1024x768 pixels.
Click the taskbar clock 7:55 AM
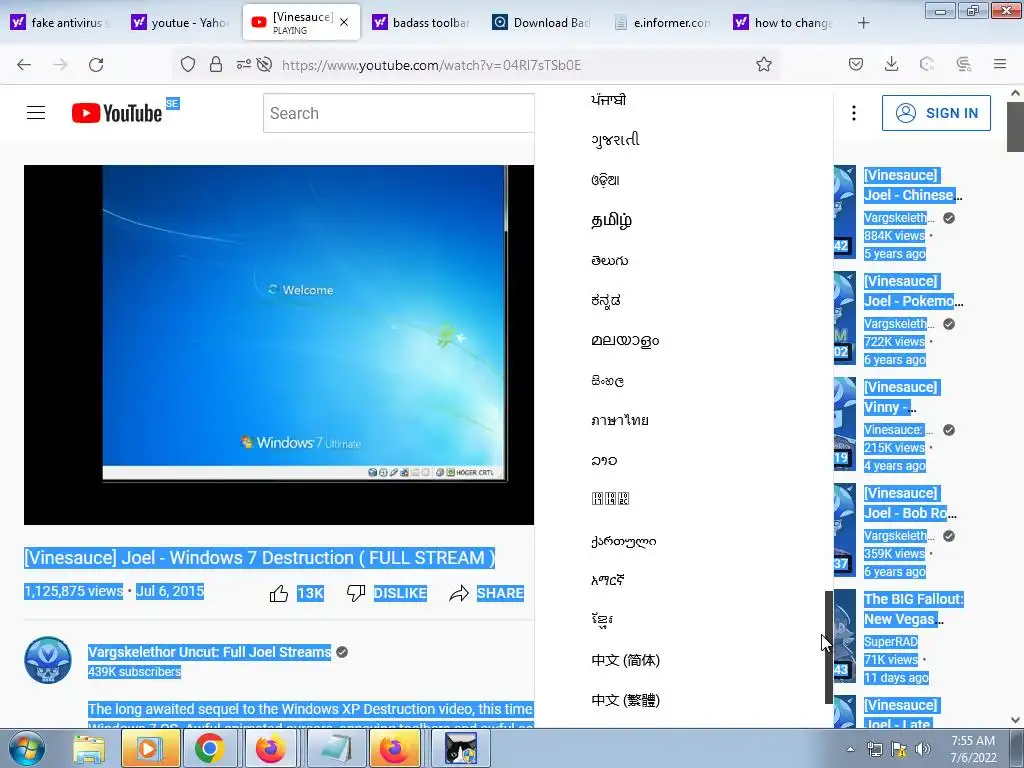(973, 741)
